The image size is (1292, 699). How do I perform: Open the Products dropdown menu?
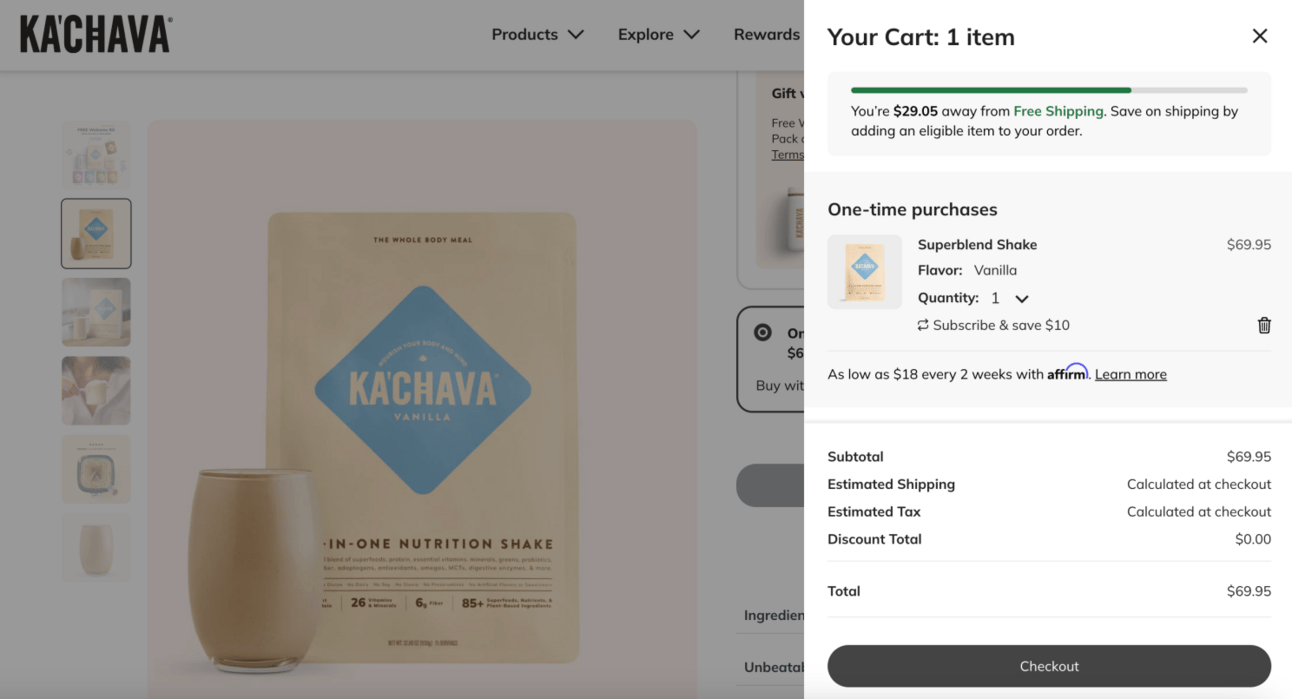pos(537,34)
